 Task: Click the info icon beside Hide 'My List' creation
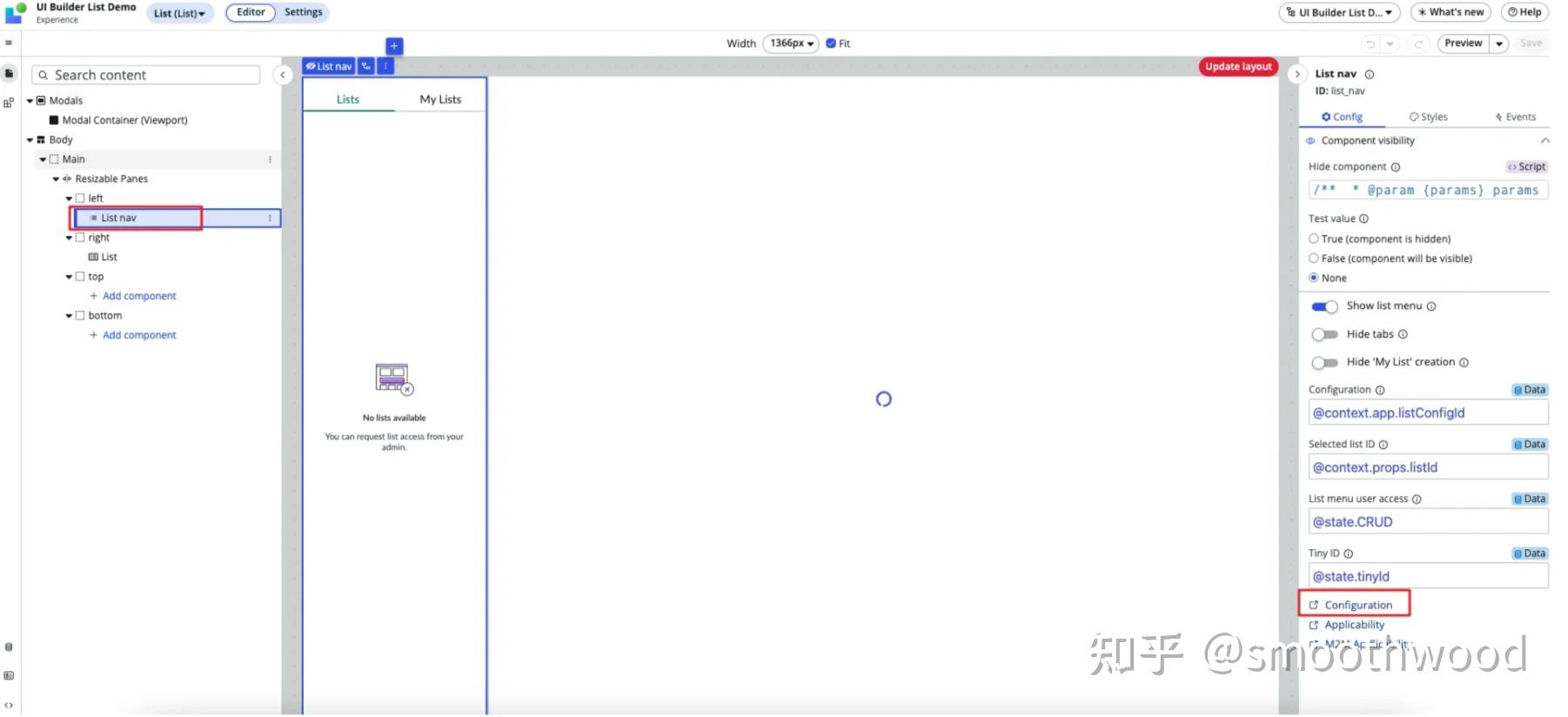click(x=1464, y=363)
